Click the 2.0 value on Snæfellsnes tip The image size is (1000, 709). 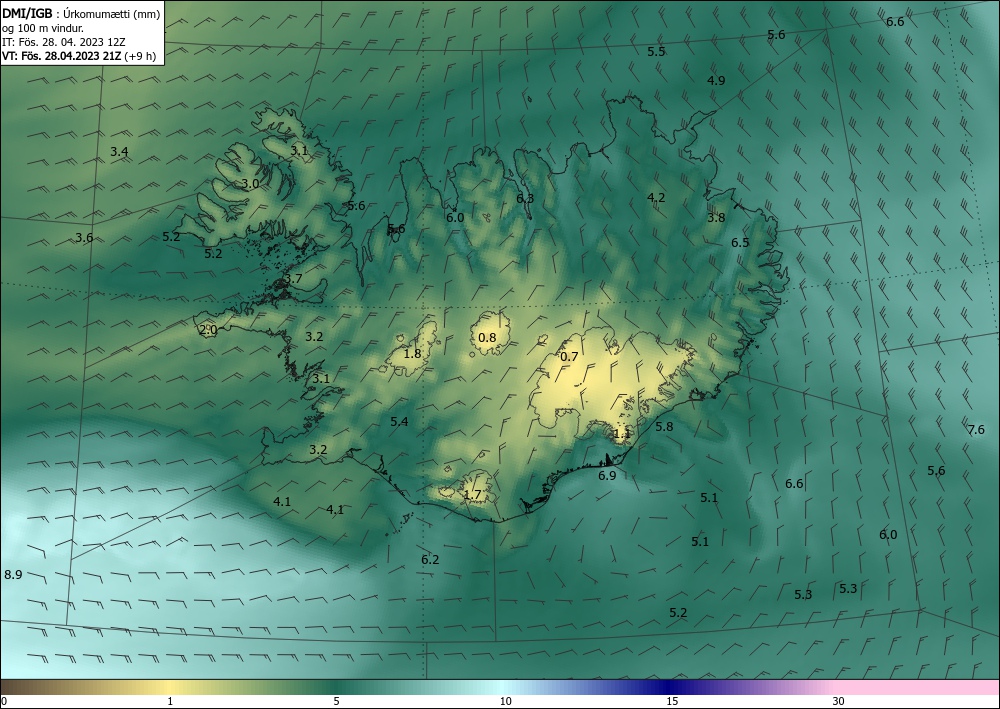[208, 330]
